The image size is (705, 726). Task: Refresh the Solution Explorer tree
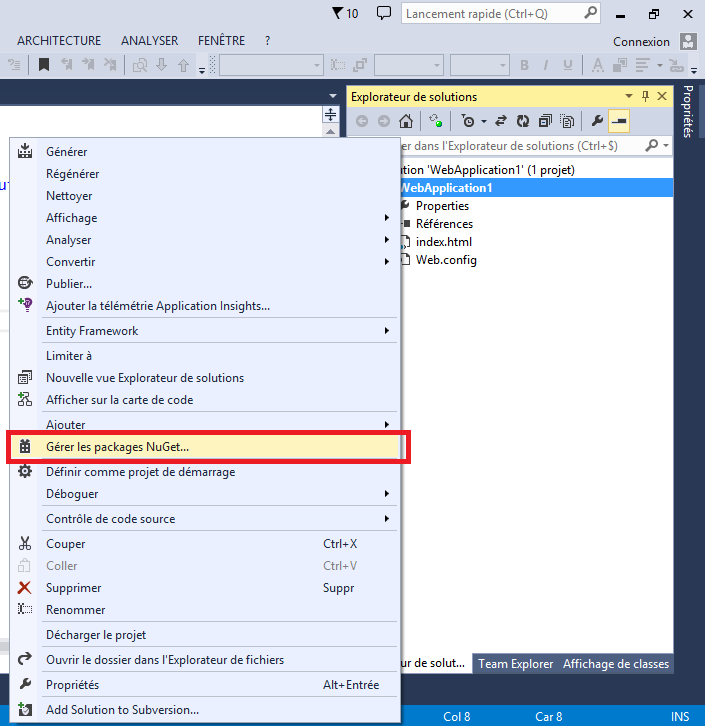click(523, 121)
